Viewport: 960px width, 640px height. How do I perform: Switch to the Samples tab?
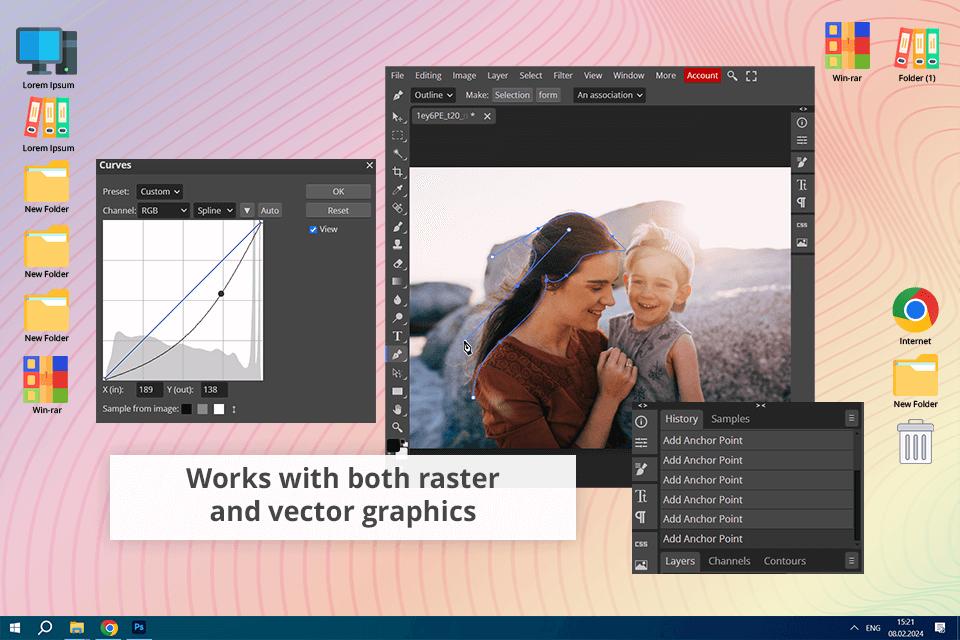tap(730, 419)
